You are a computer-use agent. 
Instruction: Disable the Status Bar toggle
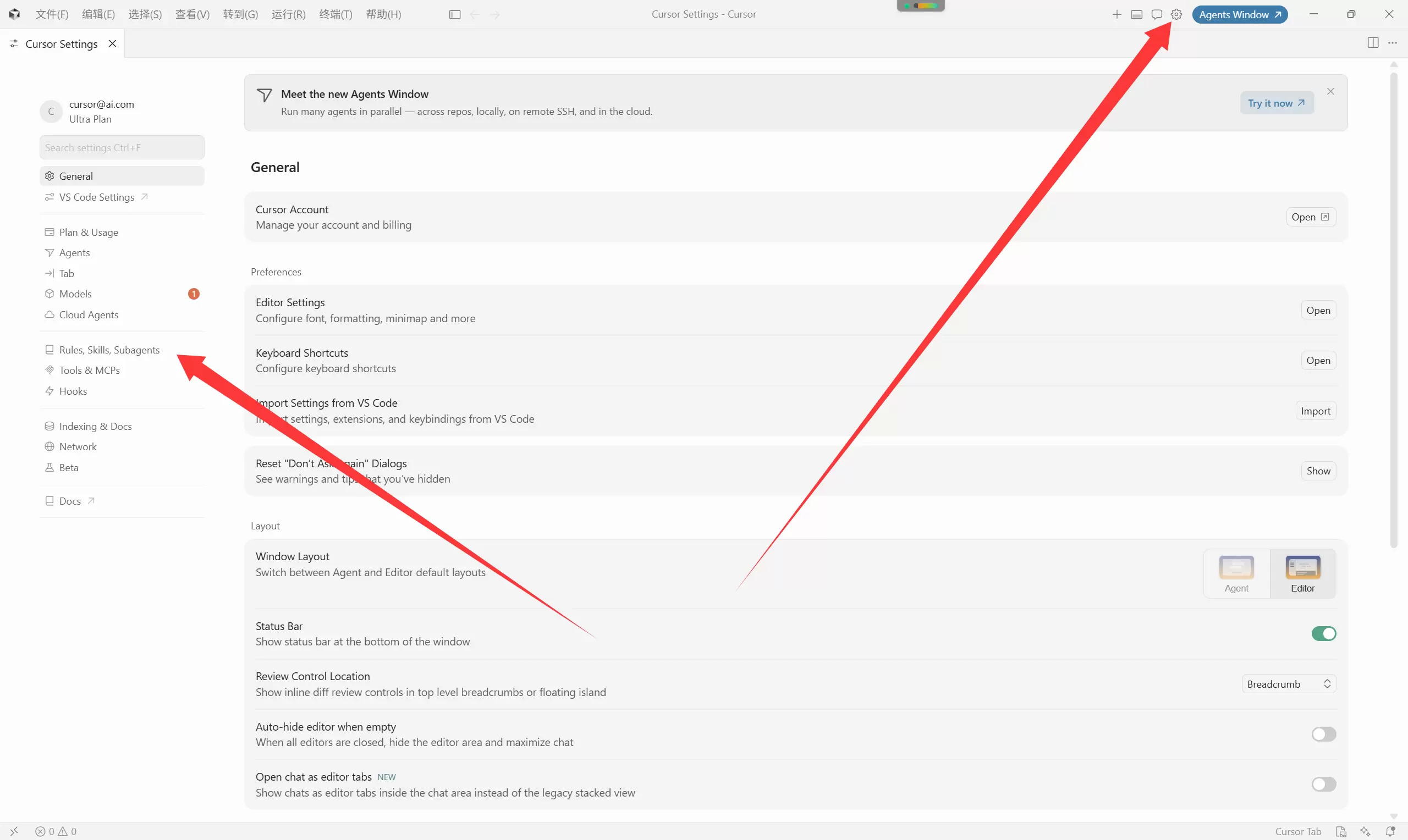(x=1324, y=634)
